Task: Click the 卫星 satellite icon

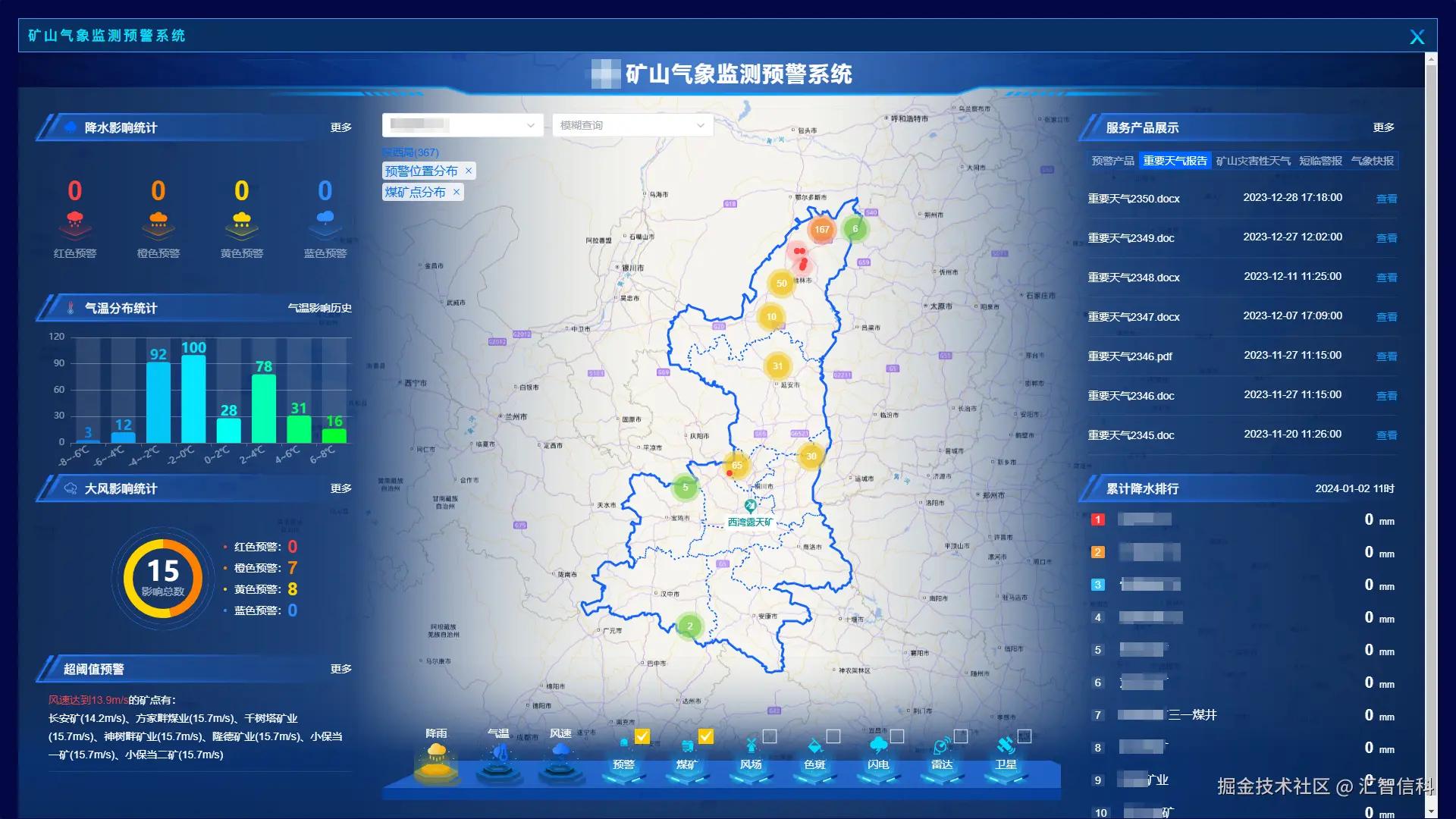Action: (x=1006, y=746)
